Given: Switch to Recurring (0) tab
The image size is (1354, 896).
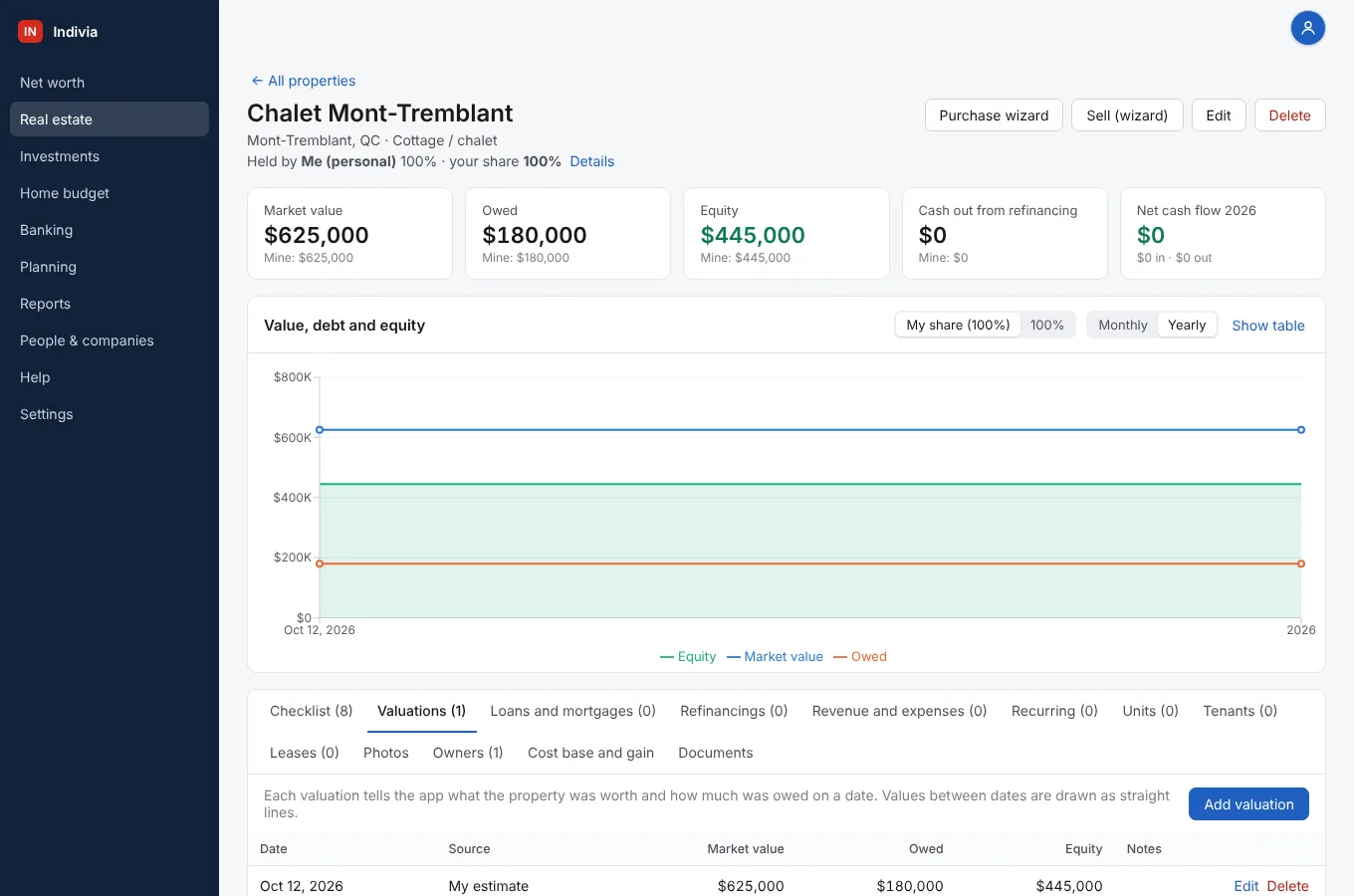Looking at the screenshot, I should [x=1054, y=711].
